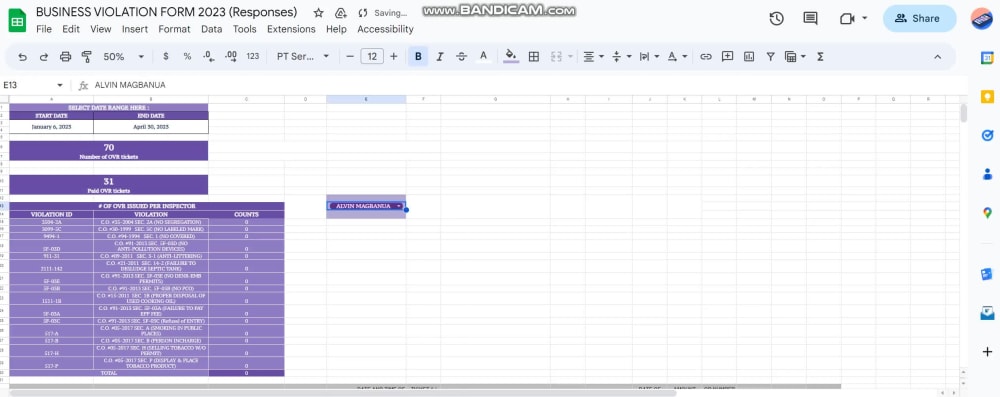Click the Undo icon
Viewport: 1000px width, 397px height.
[x=22, y=57]
